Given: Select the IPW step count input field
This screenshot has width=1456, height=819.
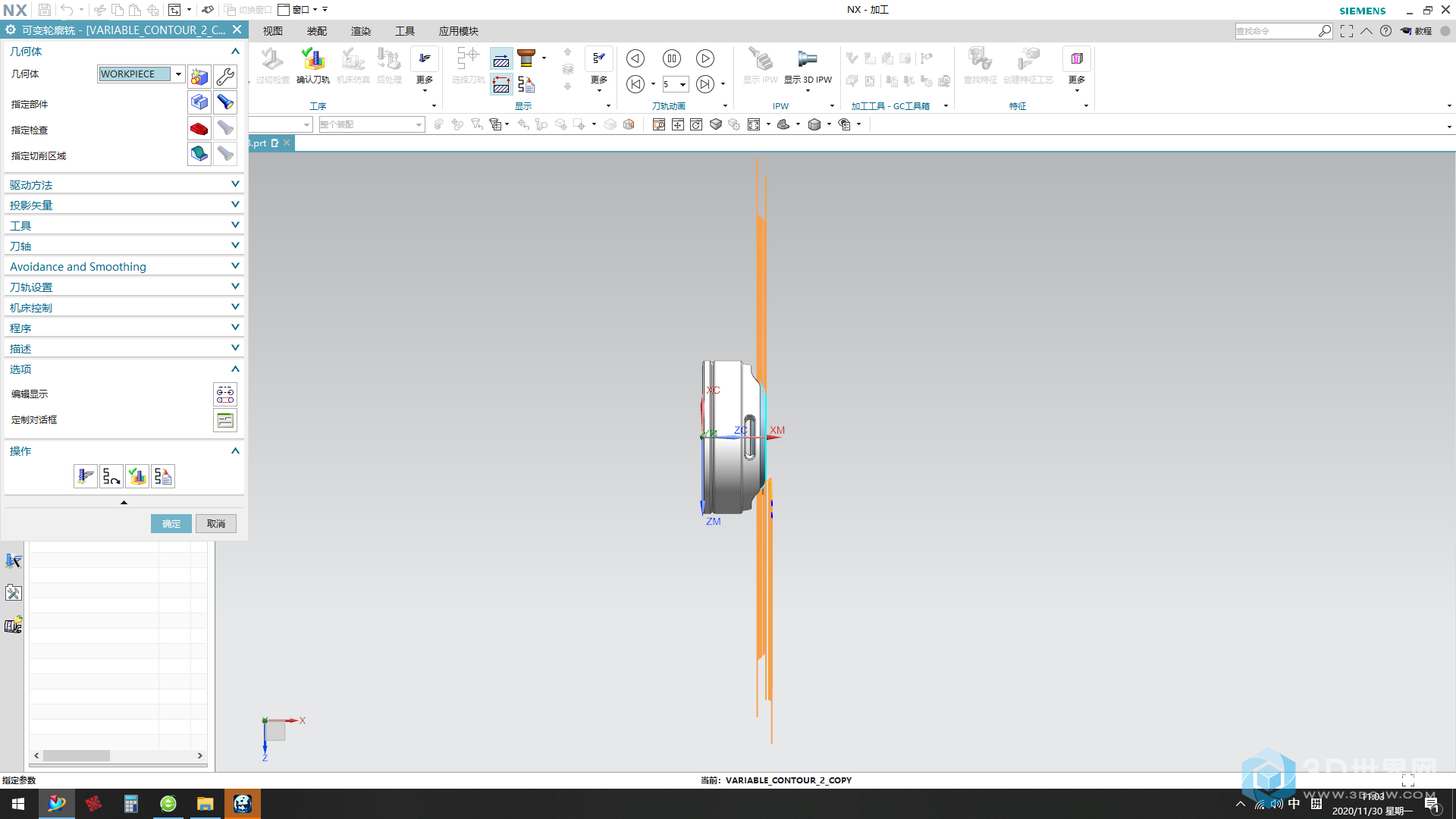Looking at the screenshot, I should (671, 83).
